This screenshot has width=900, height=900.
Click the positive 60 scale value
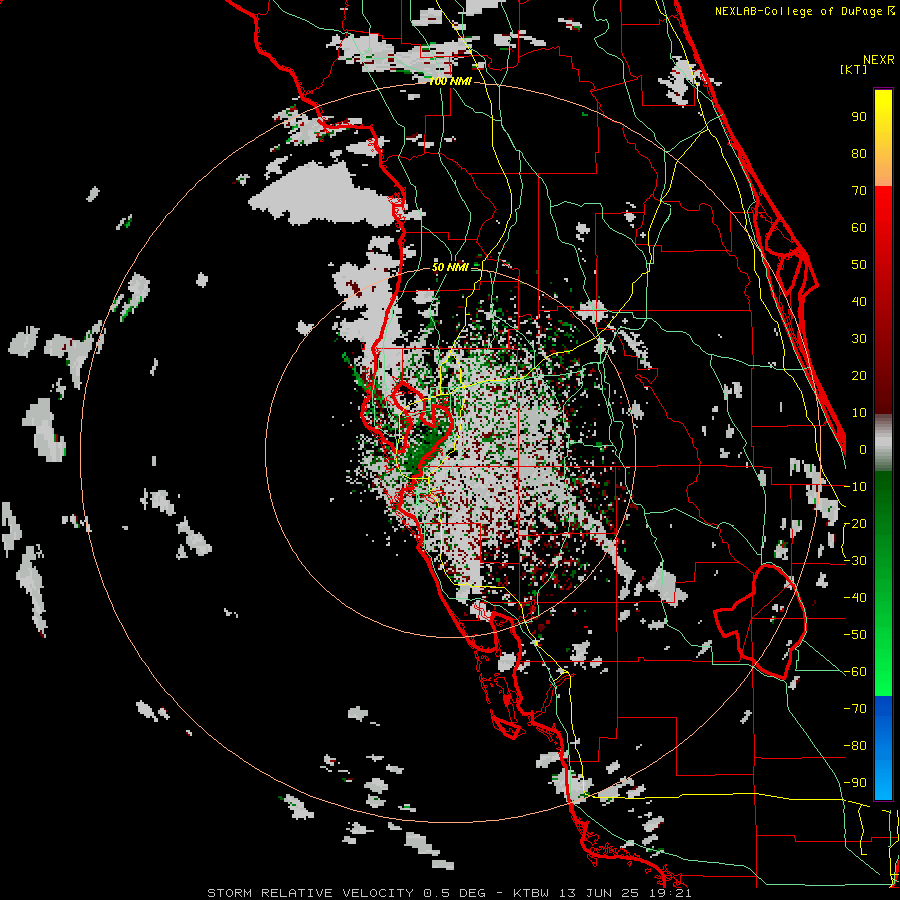click(x=859, y=228)
